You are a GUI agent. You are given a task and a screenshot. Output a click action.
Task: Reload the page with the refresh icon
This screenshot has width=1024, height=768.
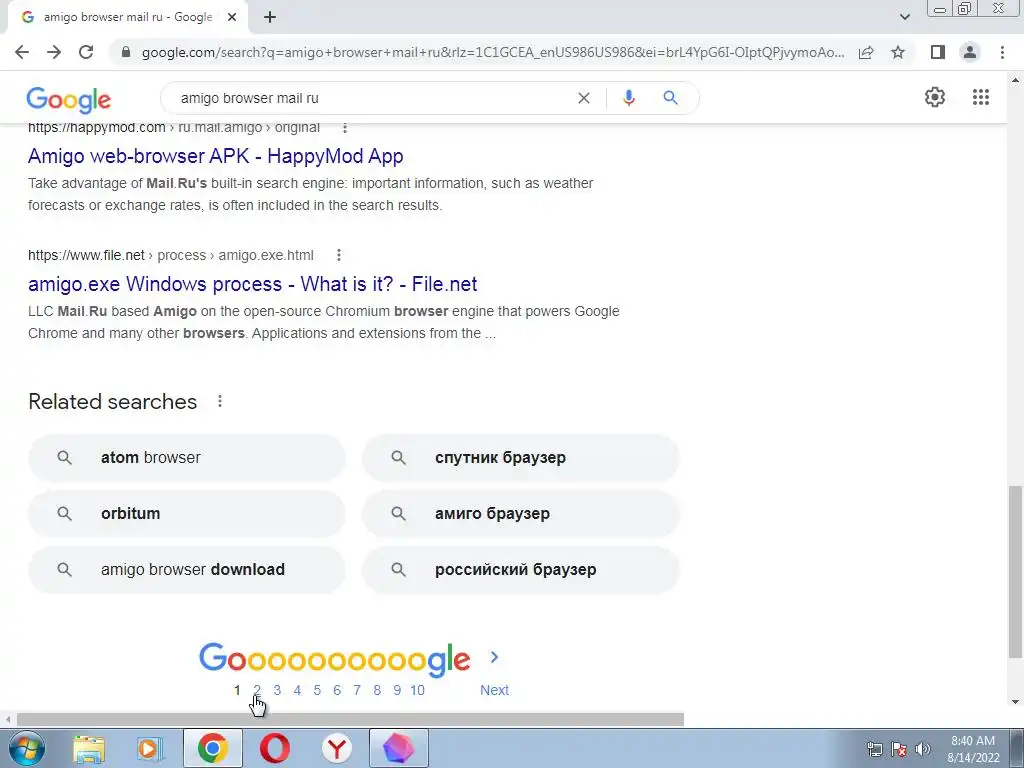point(86,52)
